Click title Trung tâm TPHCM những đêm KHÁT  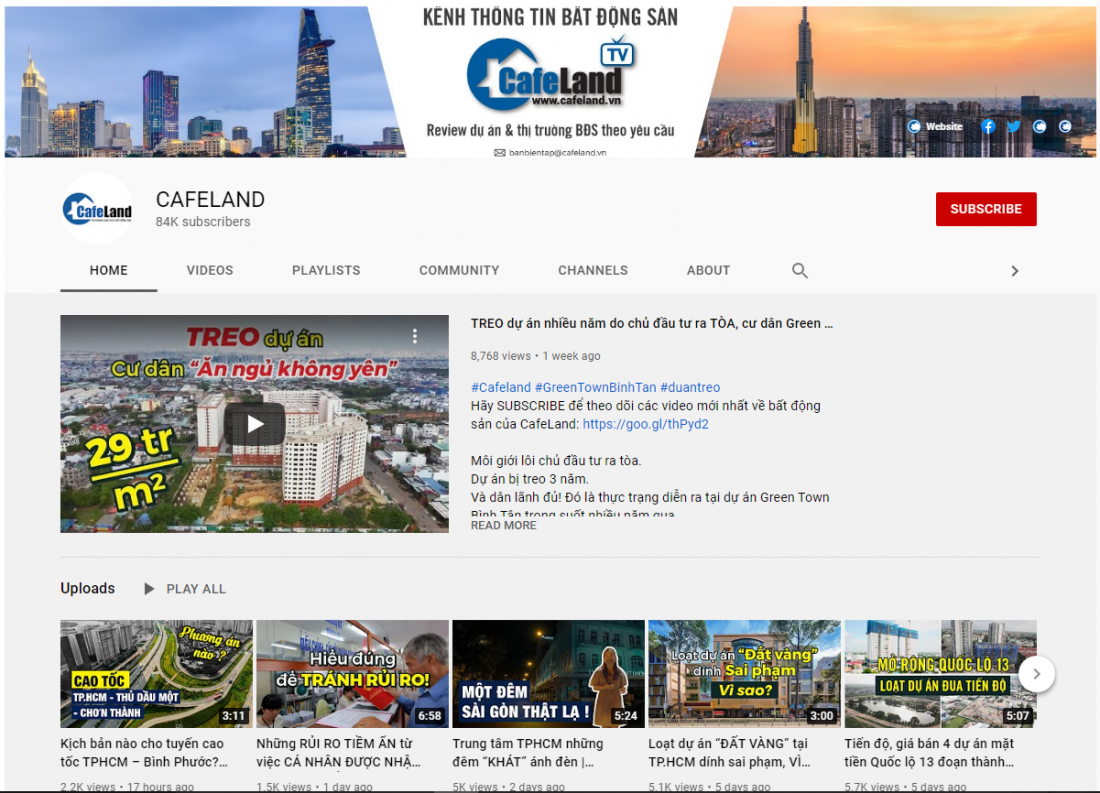(x=528, y=752)
